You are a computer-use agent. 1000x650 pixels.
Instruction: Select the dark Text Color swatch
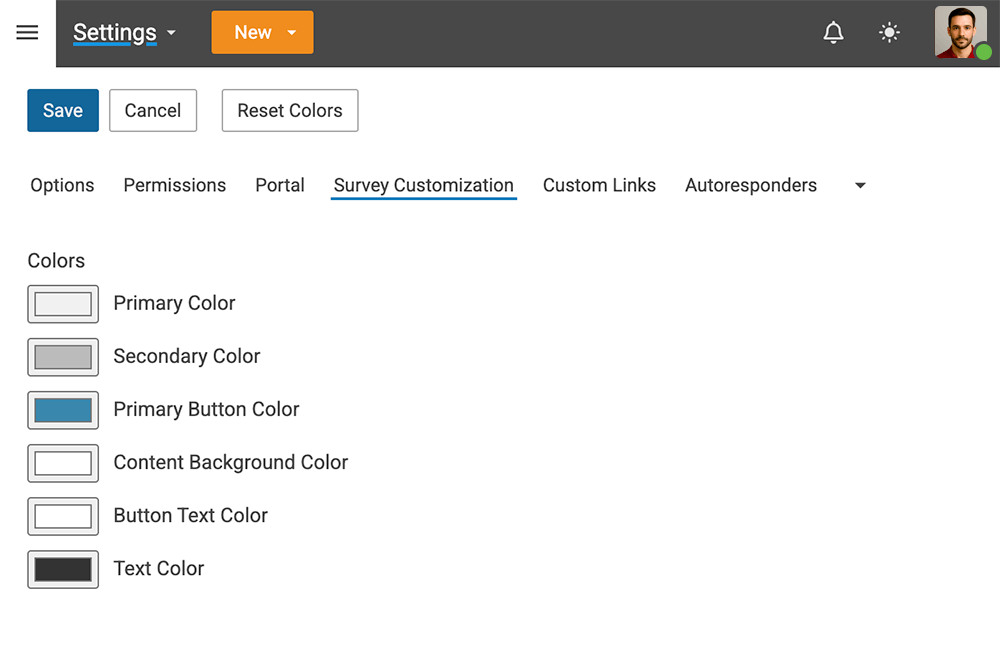[63, 569]
